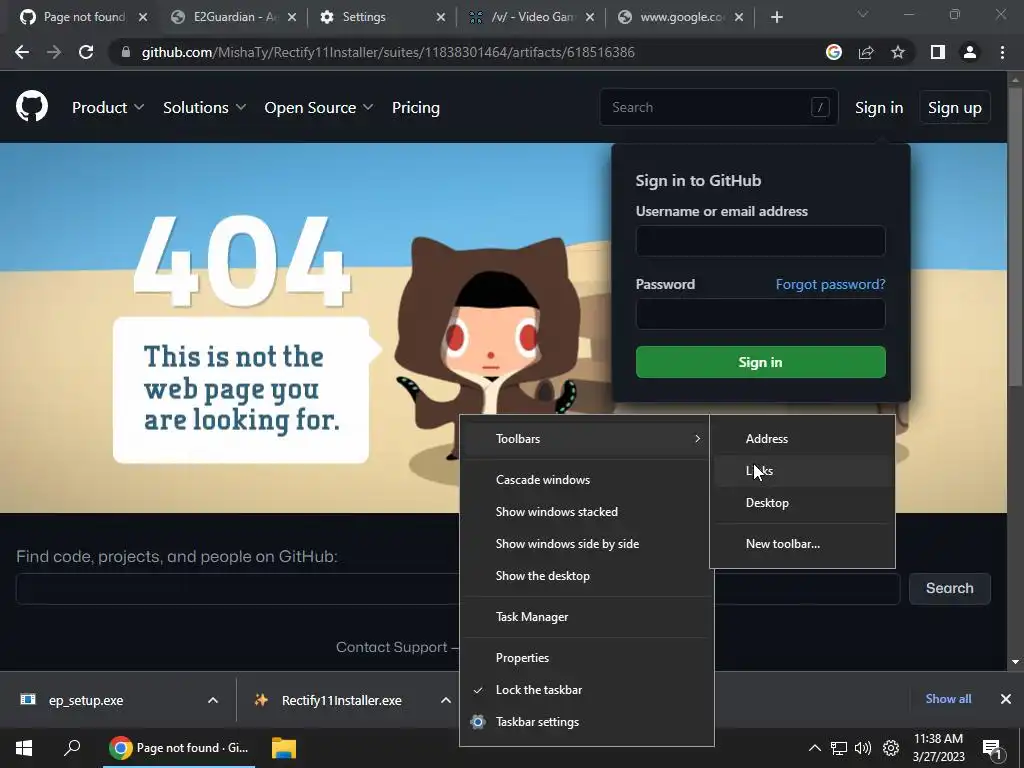Screen dimensions: 1024x768
Task: Switch to www.google.com tab
Action: [x=679, y=17]
